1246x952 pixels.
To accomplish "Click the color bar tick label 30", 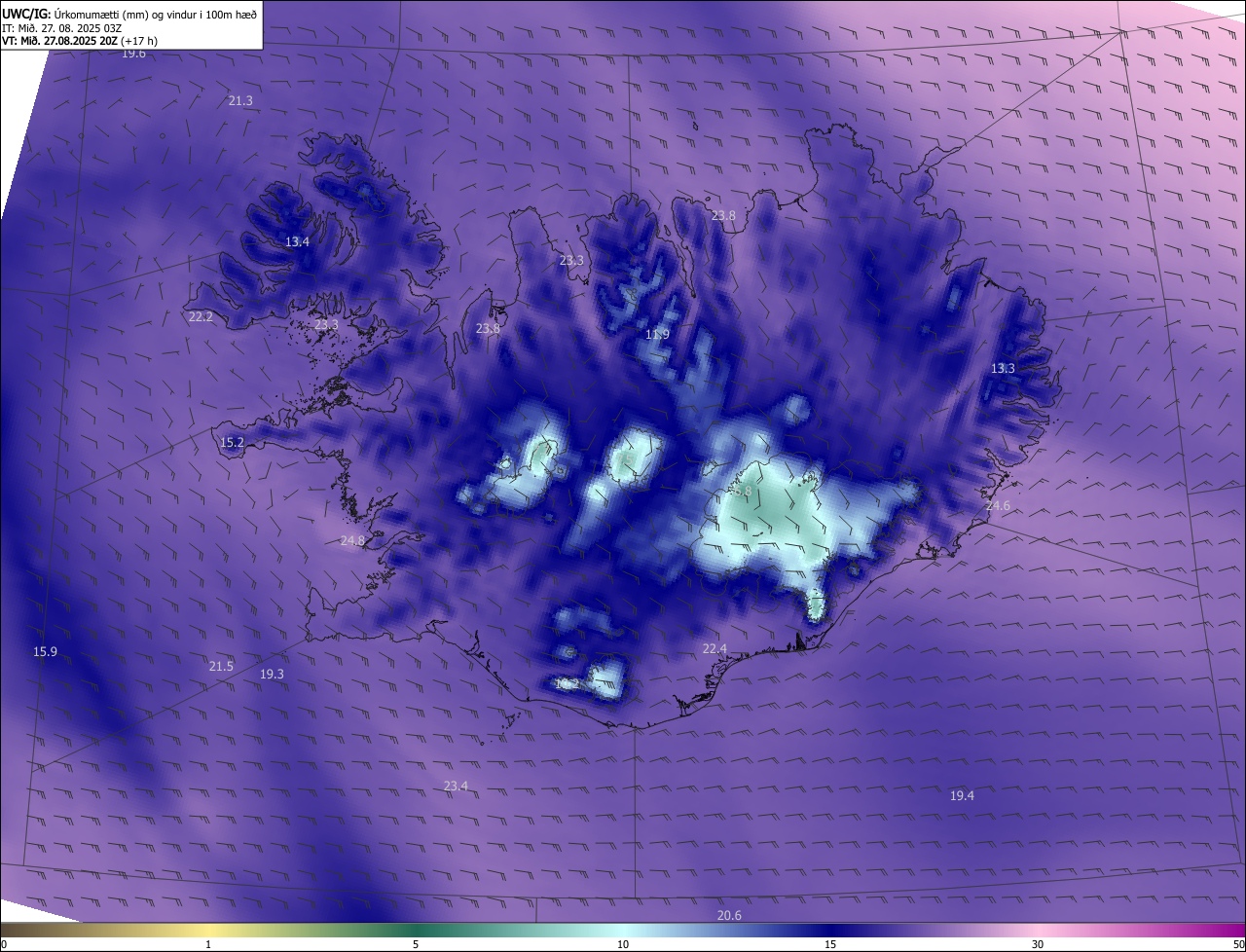I will [1038, 944].
